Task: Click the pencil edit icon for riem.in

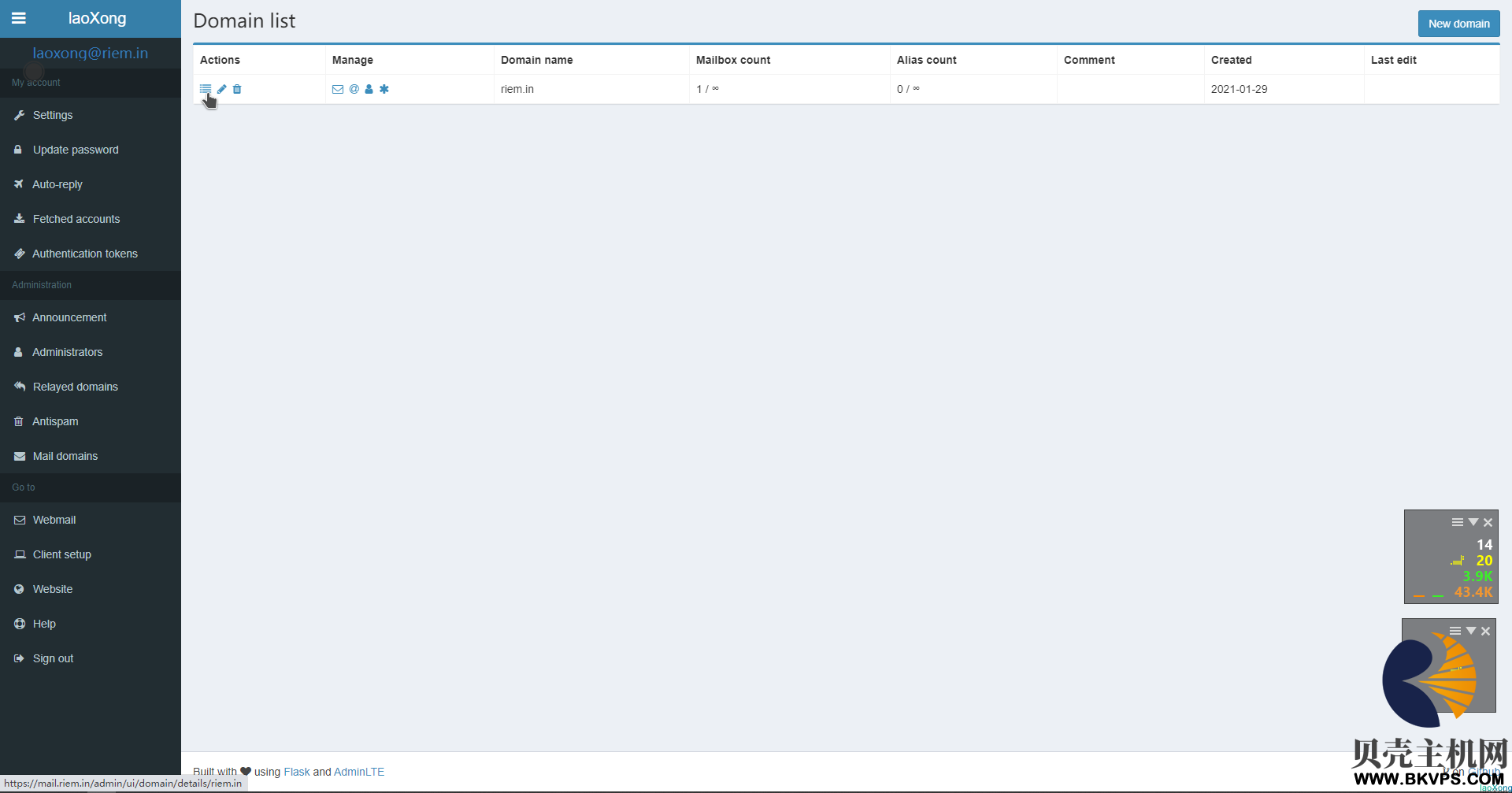Action: click(222, 89)
